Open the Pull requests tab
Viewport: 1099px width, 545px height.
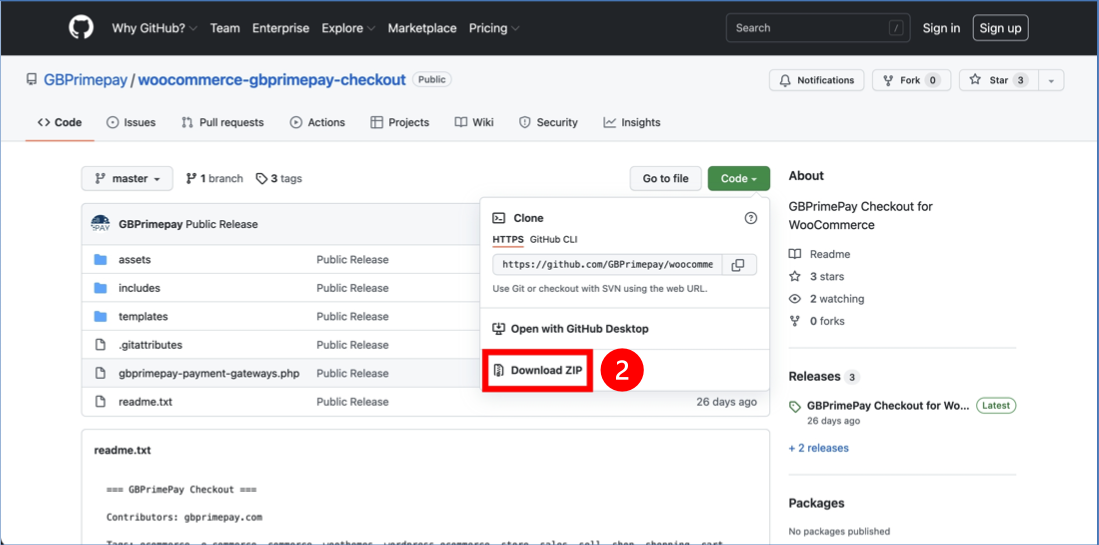pyautogui.click(x=222, y=123)
